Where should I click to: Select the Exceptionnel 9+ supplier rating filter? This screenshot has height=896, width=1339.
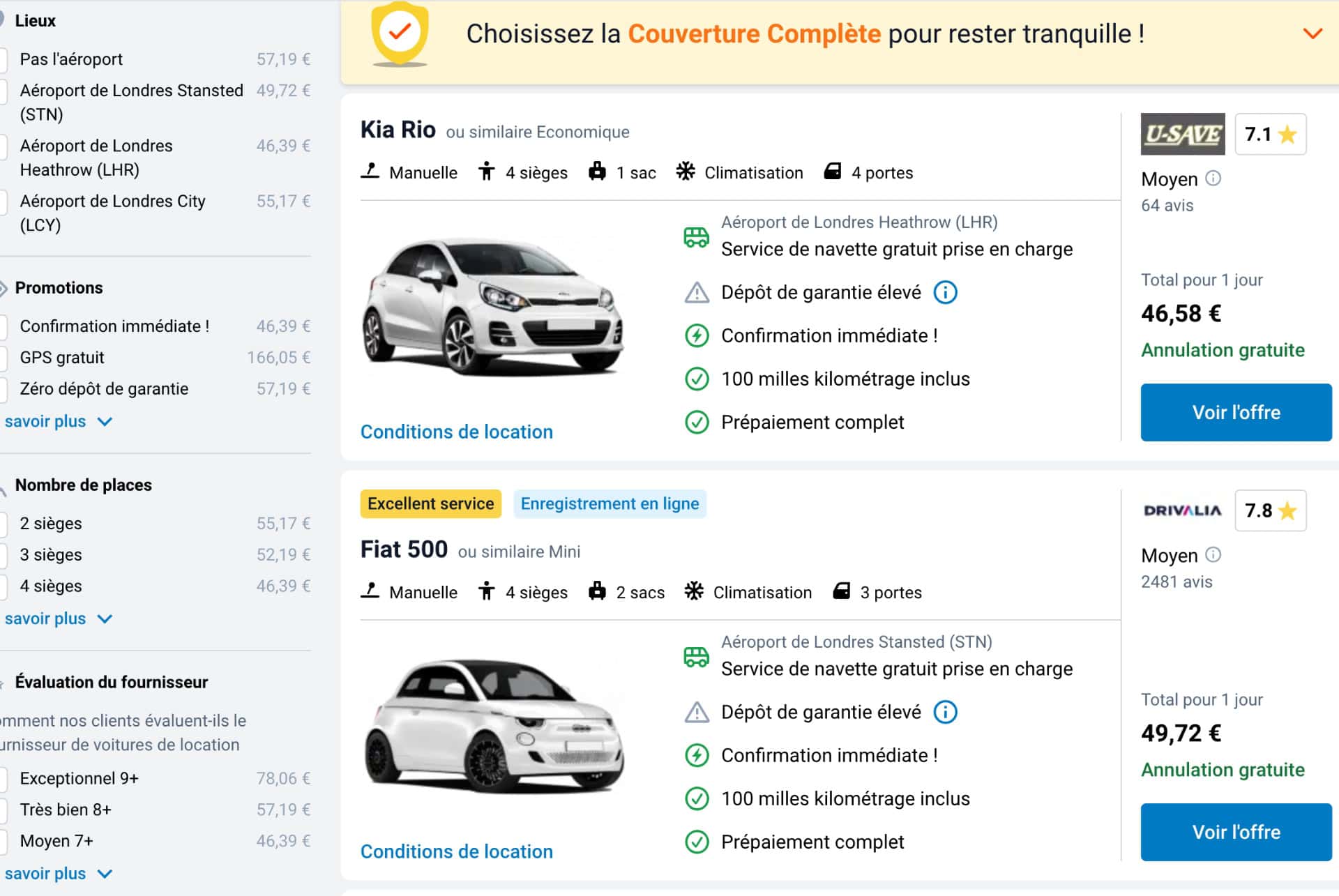[3, 778]
